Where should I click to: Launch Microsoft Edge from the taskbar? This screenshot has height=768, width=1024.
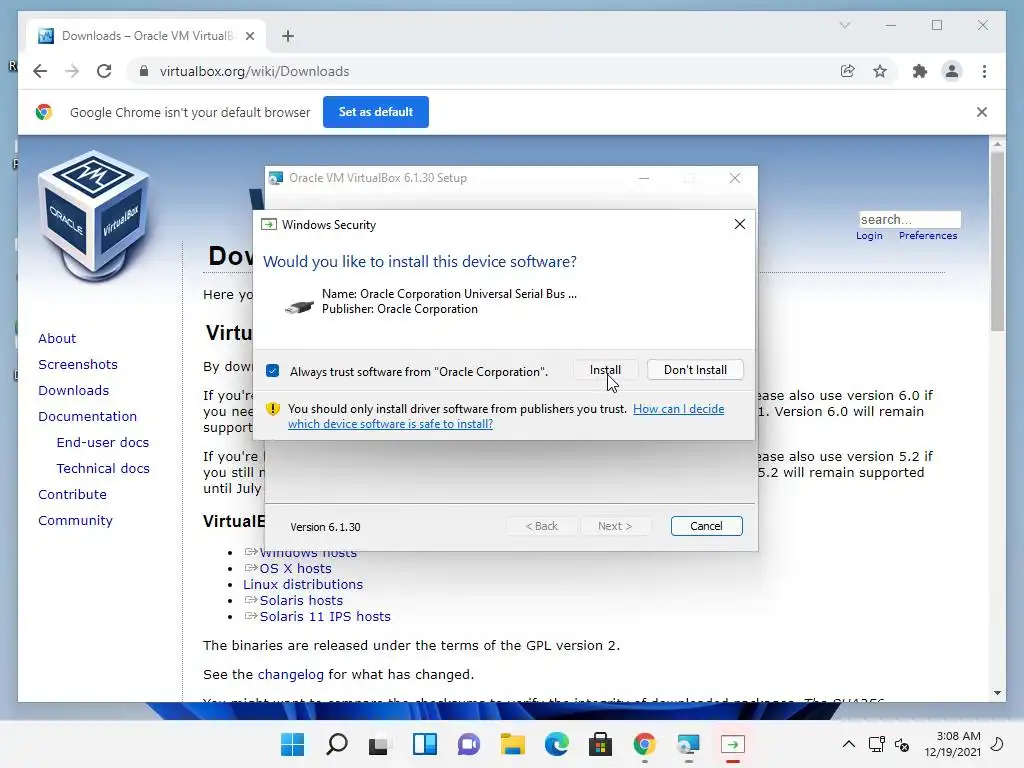[x=556, y=744]
